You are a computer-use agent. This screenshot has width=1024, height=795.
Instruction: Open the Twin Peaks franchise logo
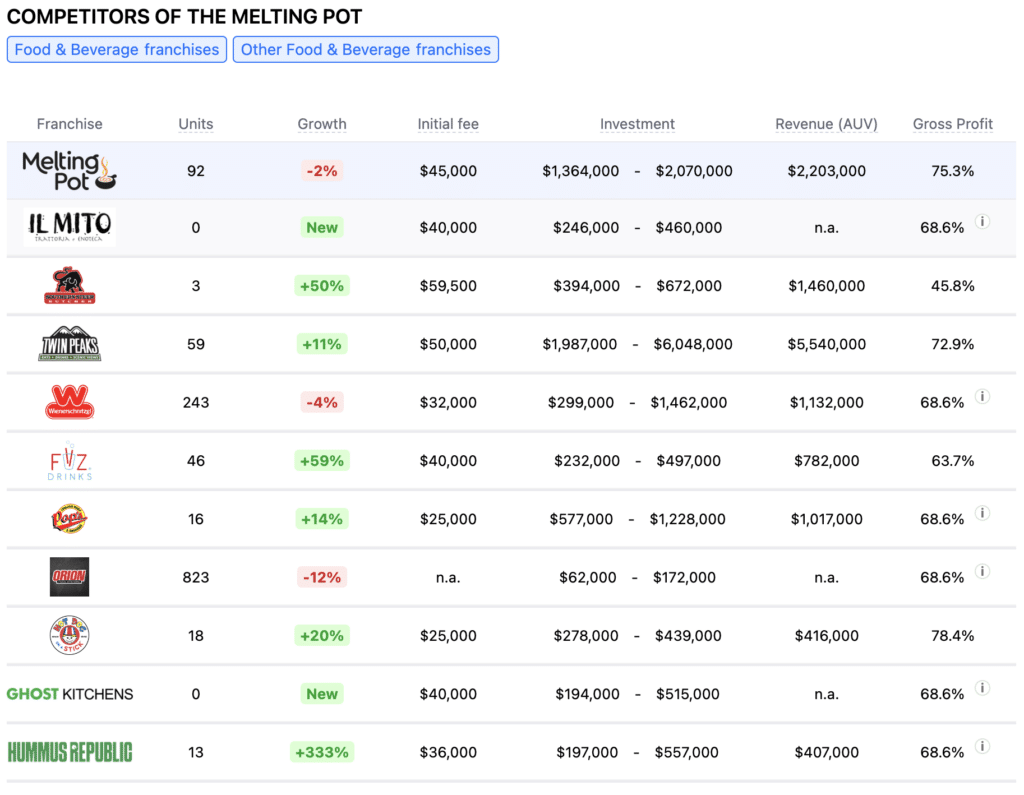[69, 344]
